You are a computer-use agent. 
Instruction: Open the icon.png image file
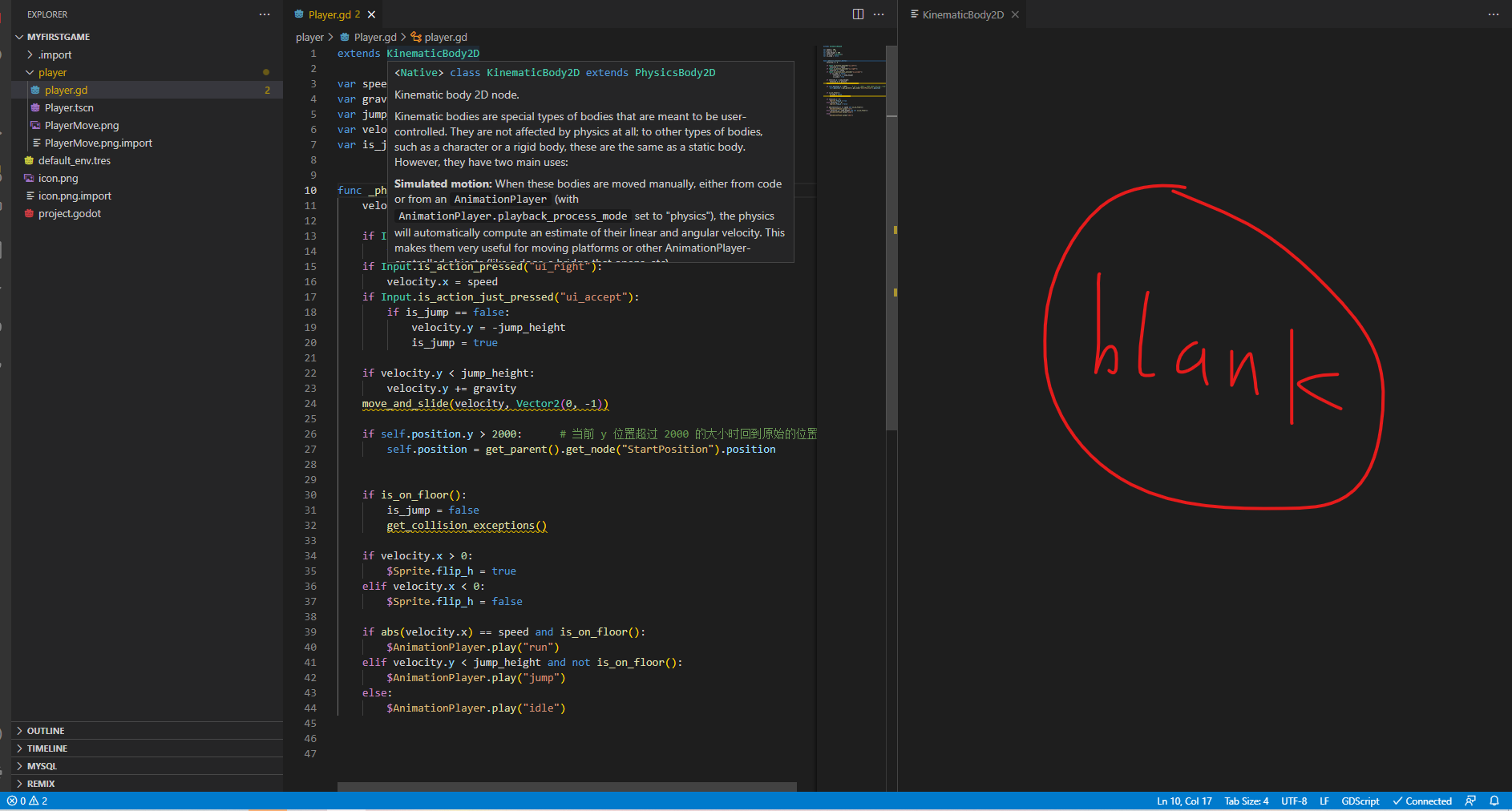[x=58, y=178]
